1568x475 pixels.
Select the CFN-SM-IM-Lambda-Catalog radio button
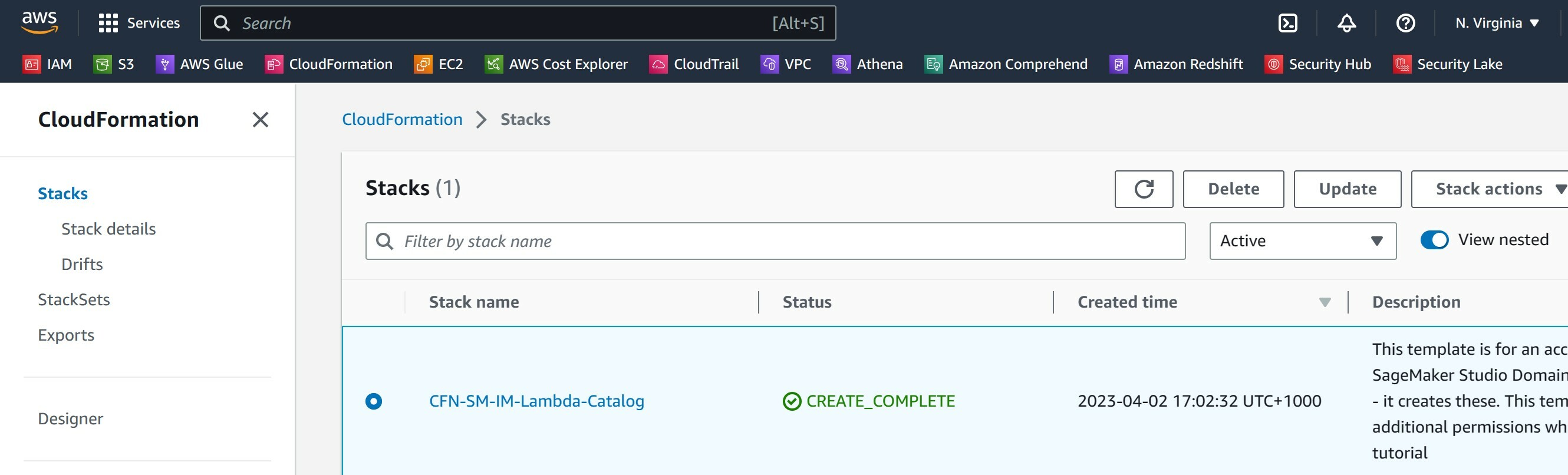[374, 401]
